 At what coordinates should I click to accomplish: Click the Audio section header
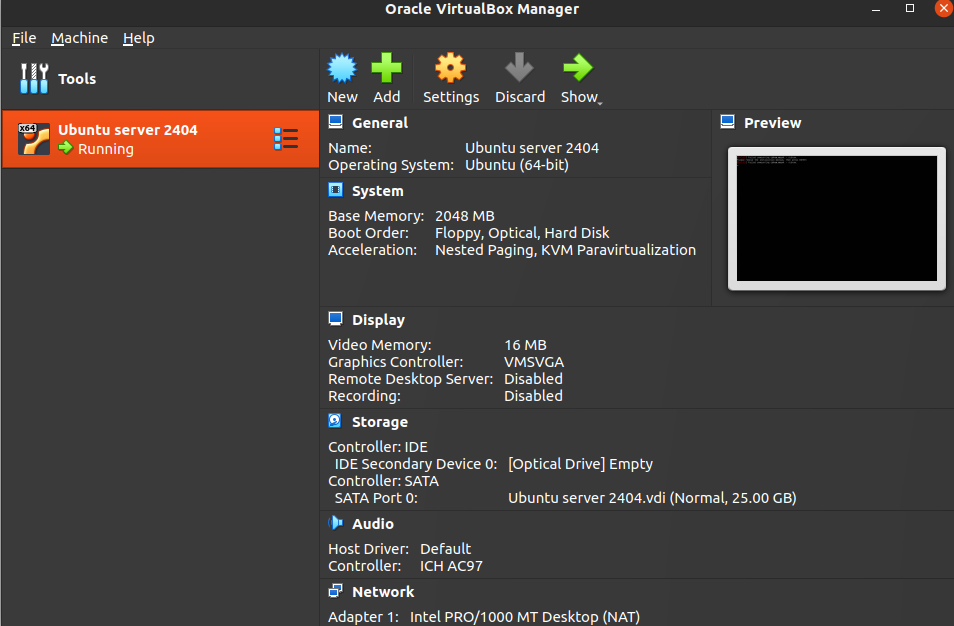372,524
